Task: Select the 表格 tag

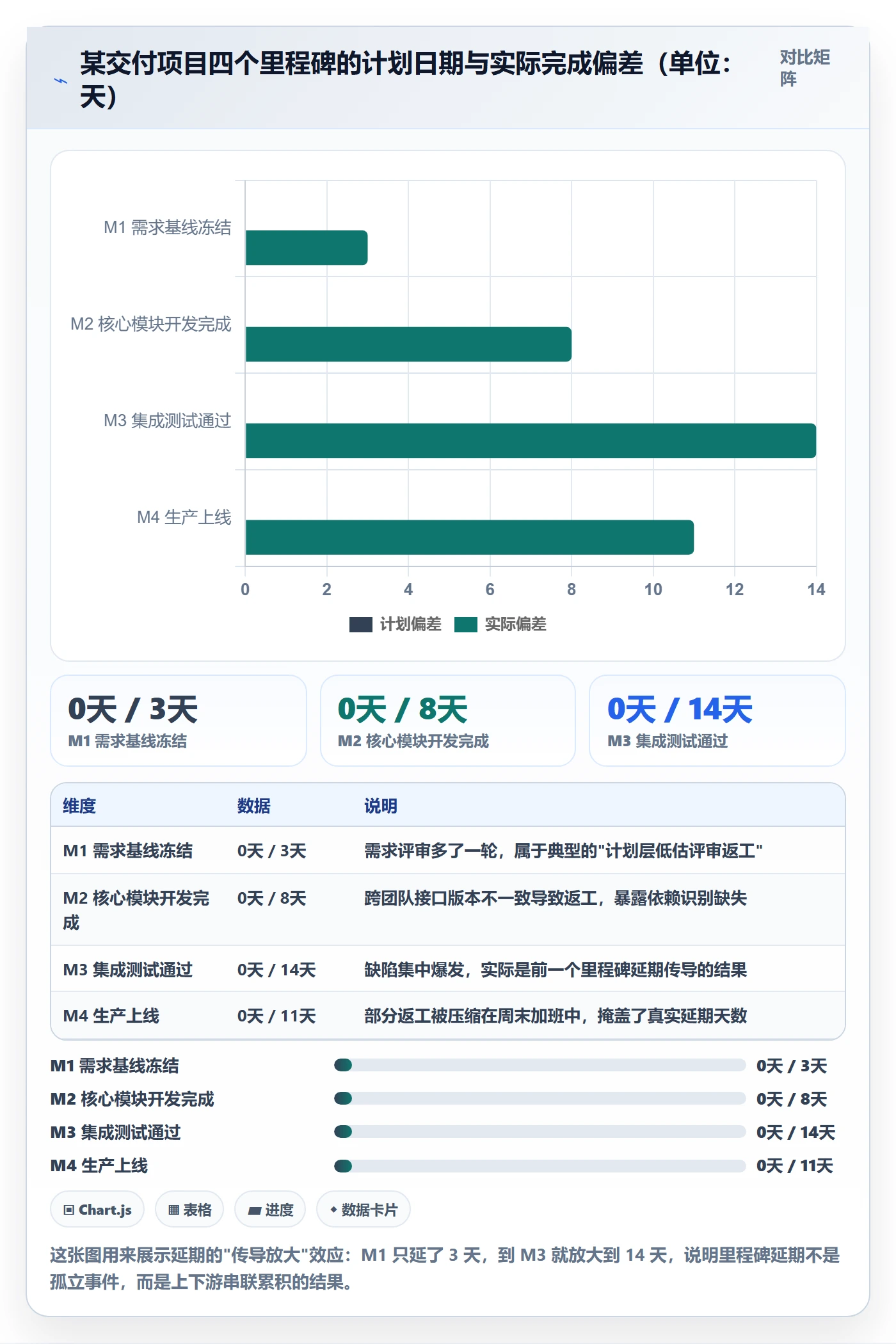Action: (189, 1210)
